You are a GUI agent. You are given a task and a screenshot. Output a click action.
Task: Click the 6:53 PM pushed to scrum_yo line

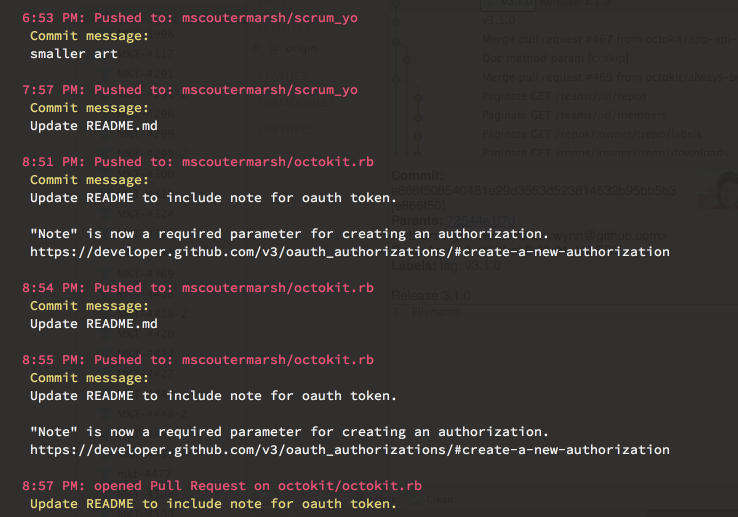click(x=190, y=18)
